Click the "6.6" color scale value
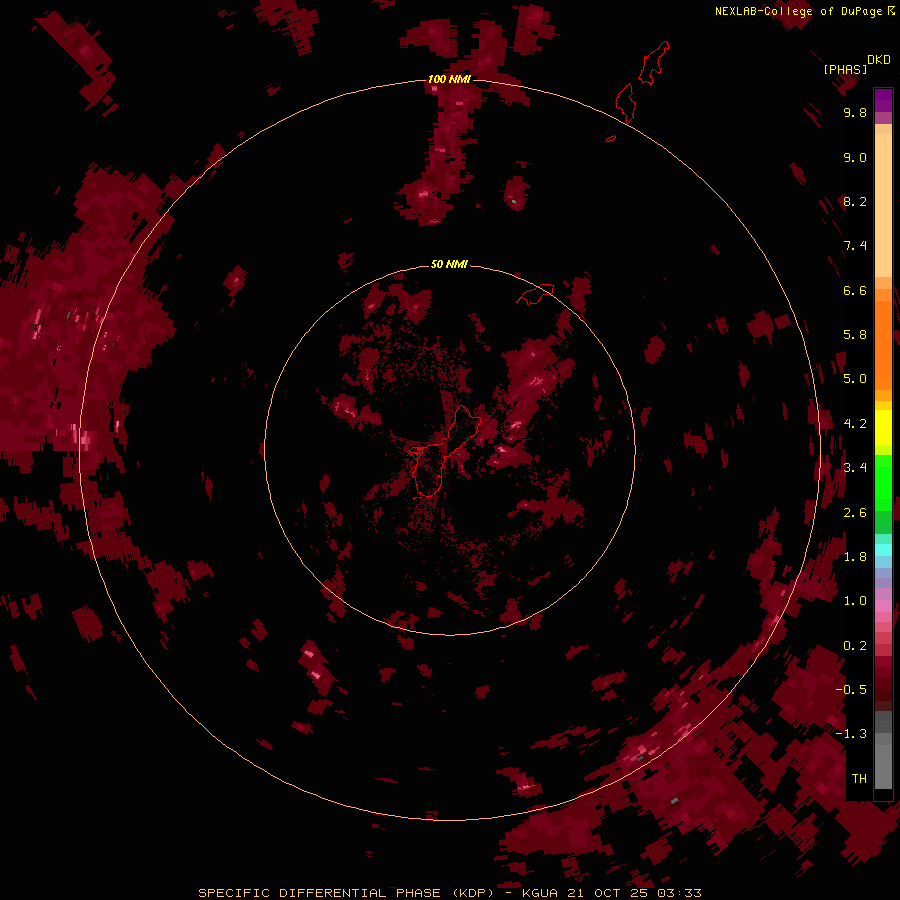 (x=855, y=290)
